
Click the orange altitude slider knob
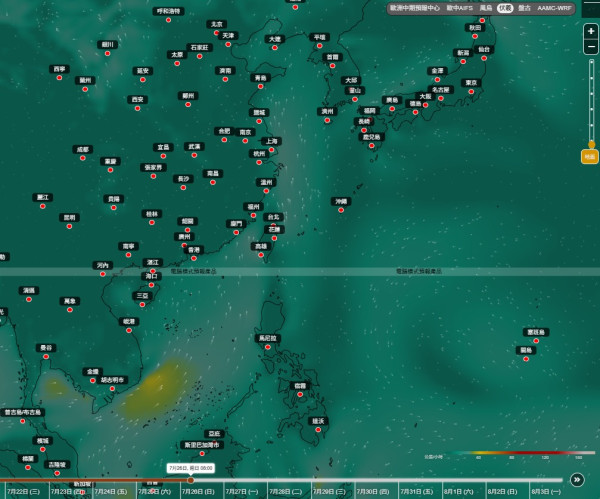pos(592,144)
